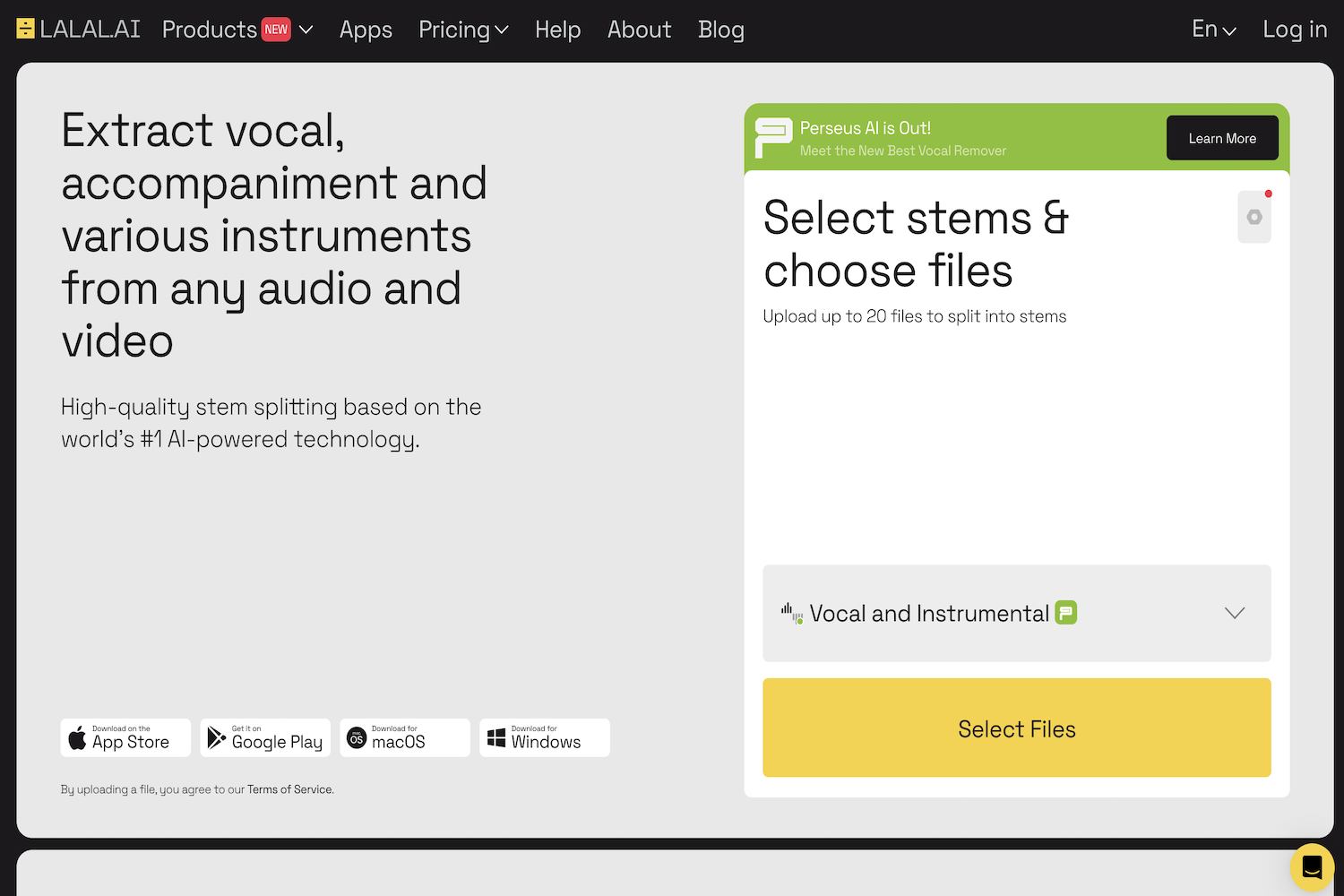
Task: Click the macOS circle icon
Action: point(357,737)
